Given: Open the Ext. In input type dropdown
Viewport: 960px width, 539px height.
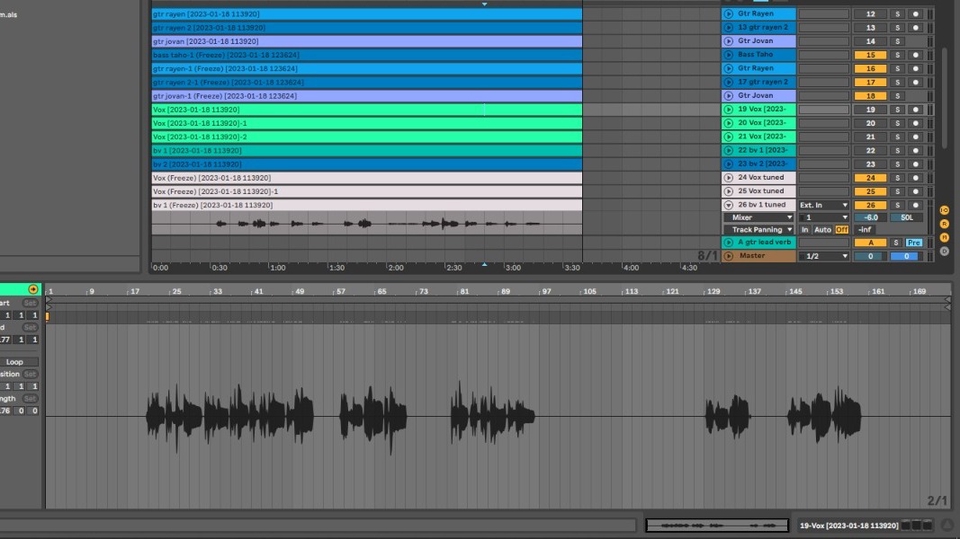Looking at the screenshot, I should tap(823, 205).
